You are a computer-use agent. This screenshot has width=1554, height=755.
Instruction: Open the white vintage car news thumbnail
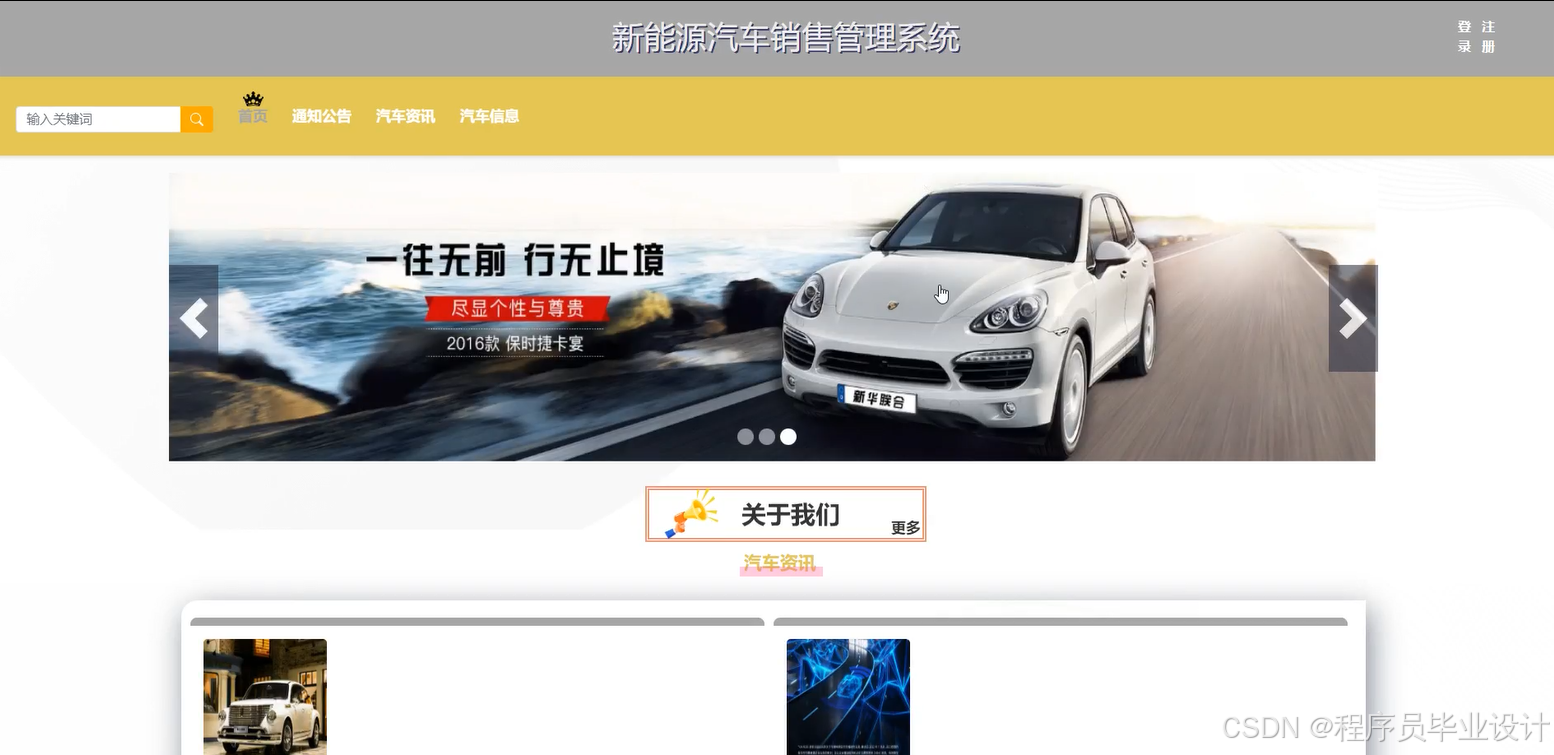pyautogui.click(x=265, y=697)
